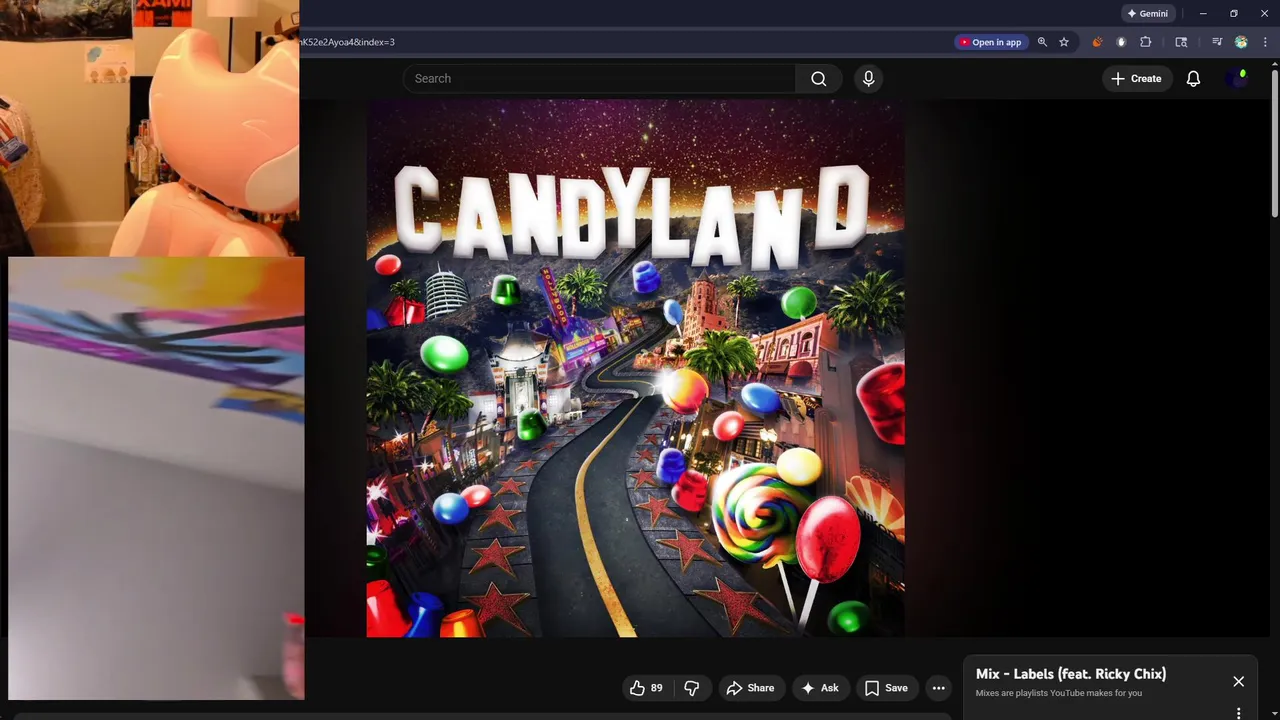
Task: Dislike the video with thumbs down
Action: pos(691,688)
